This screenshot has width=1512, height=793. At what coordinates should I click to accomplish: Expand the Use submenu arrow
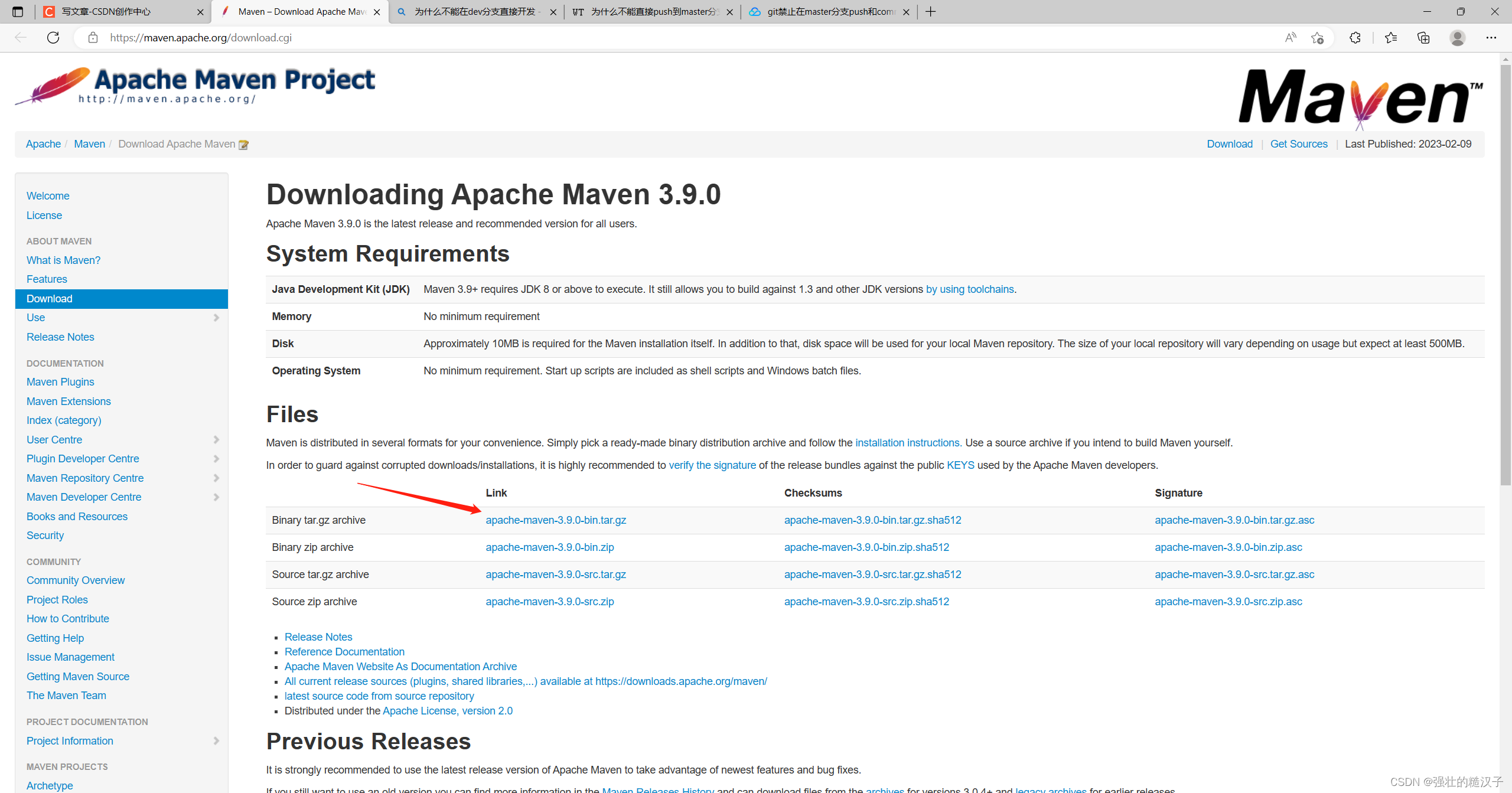click(216, 318)
